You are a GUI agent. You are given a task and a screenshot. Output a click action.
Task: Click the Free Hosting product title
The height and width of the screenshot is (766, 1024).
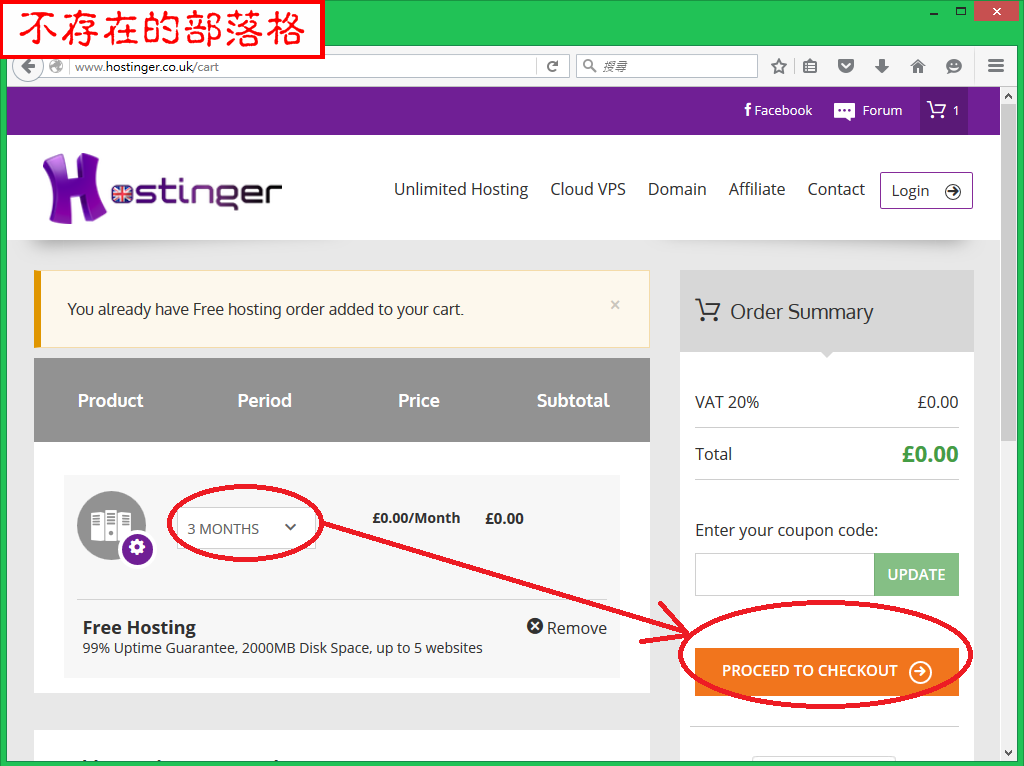tap(139, 628)
